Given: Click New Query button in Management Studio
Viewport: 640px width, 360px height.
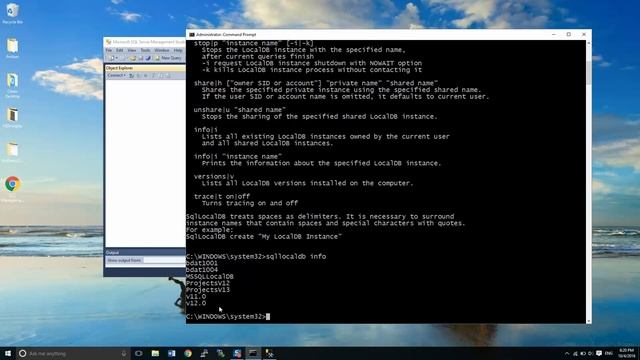Looking at the screenshot, I should click(x=168, y=58).
